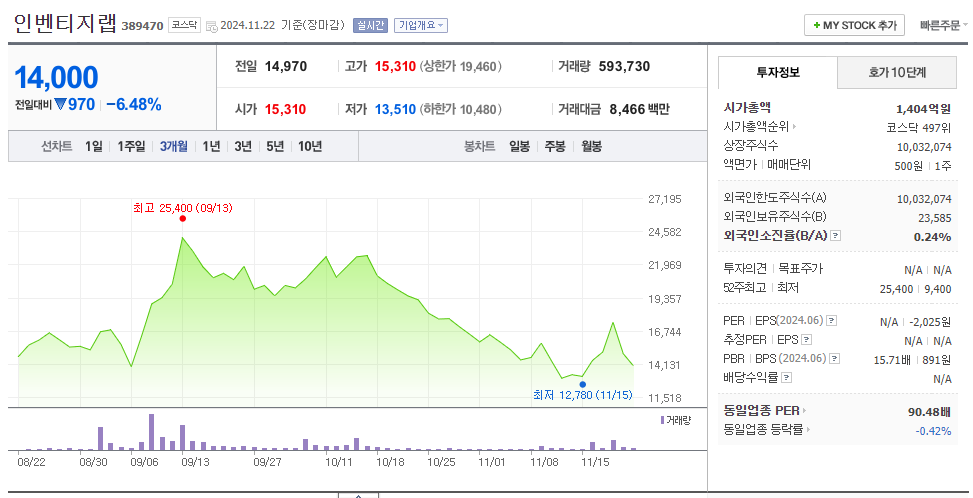
Task: Click the 시가총액 value 1,404억원
Action: [923, 109]
